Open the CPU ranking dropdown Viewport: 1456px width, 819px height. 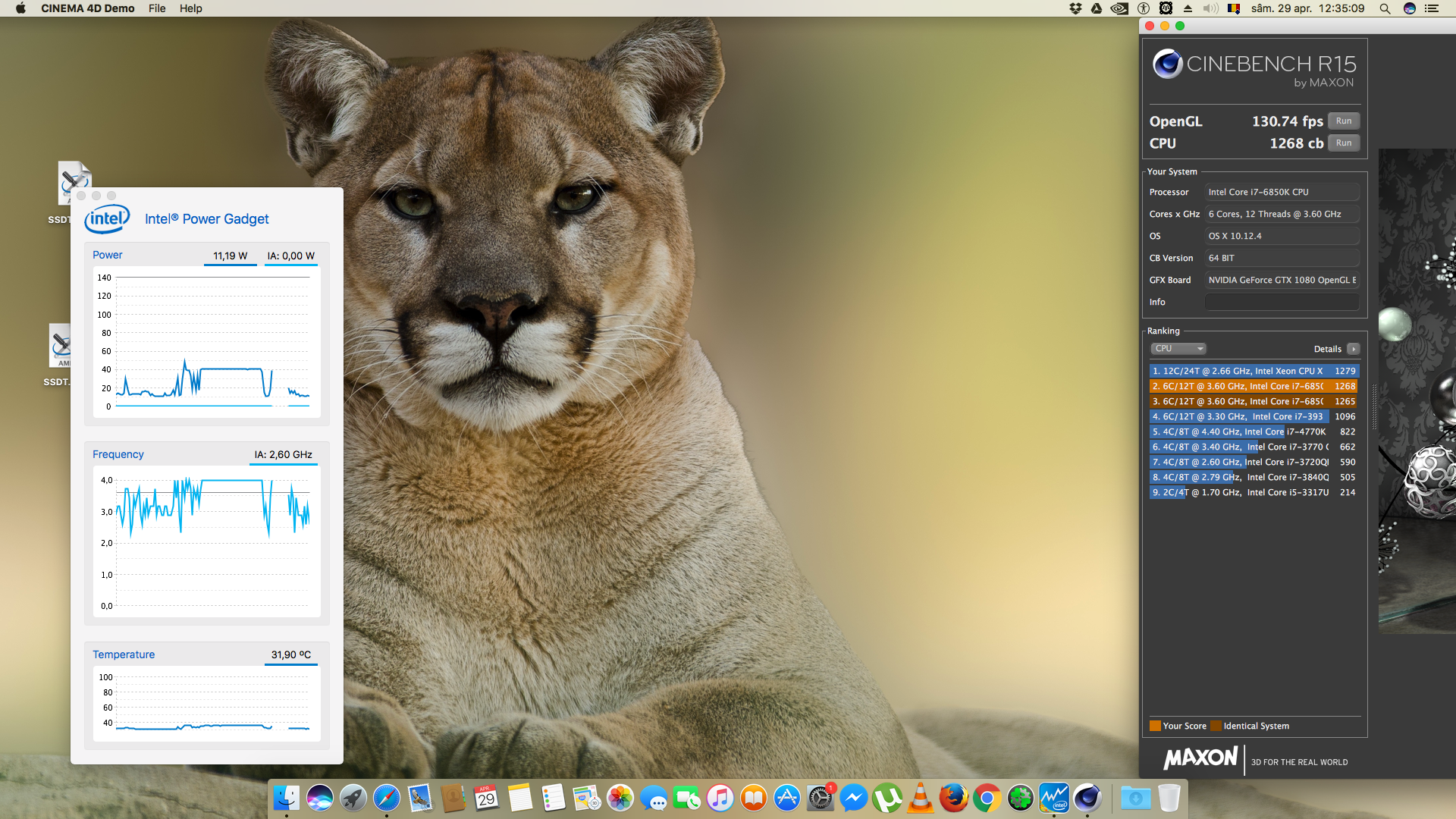tap(1178, 349)
